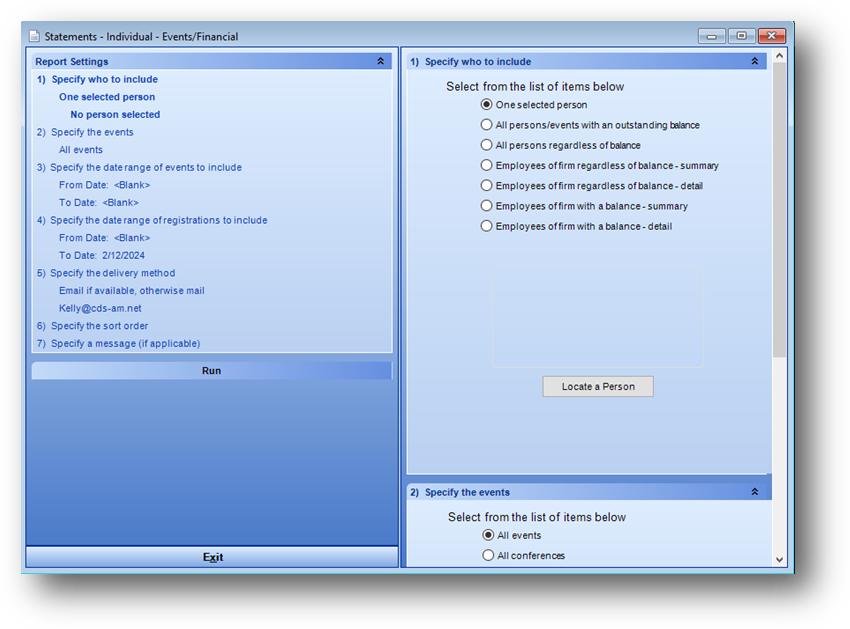The width and height of the screenshot is (850, 629).
Task: Click the Kelly@cds-am.net email entry
Action: click(100, 308)
